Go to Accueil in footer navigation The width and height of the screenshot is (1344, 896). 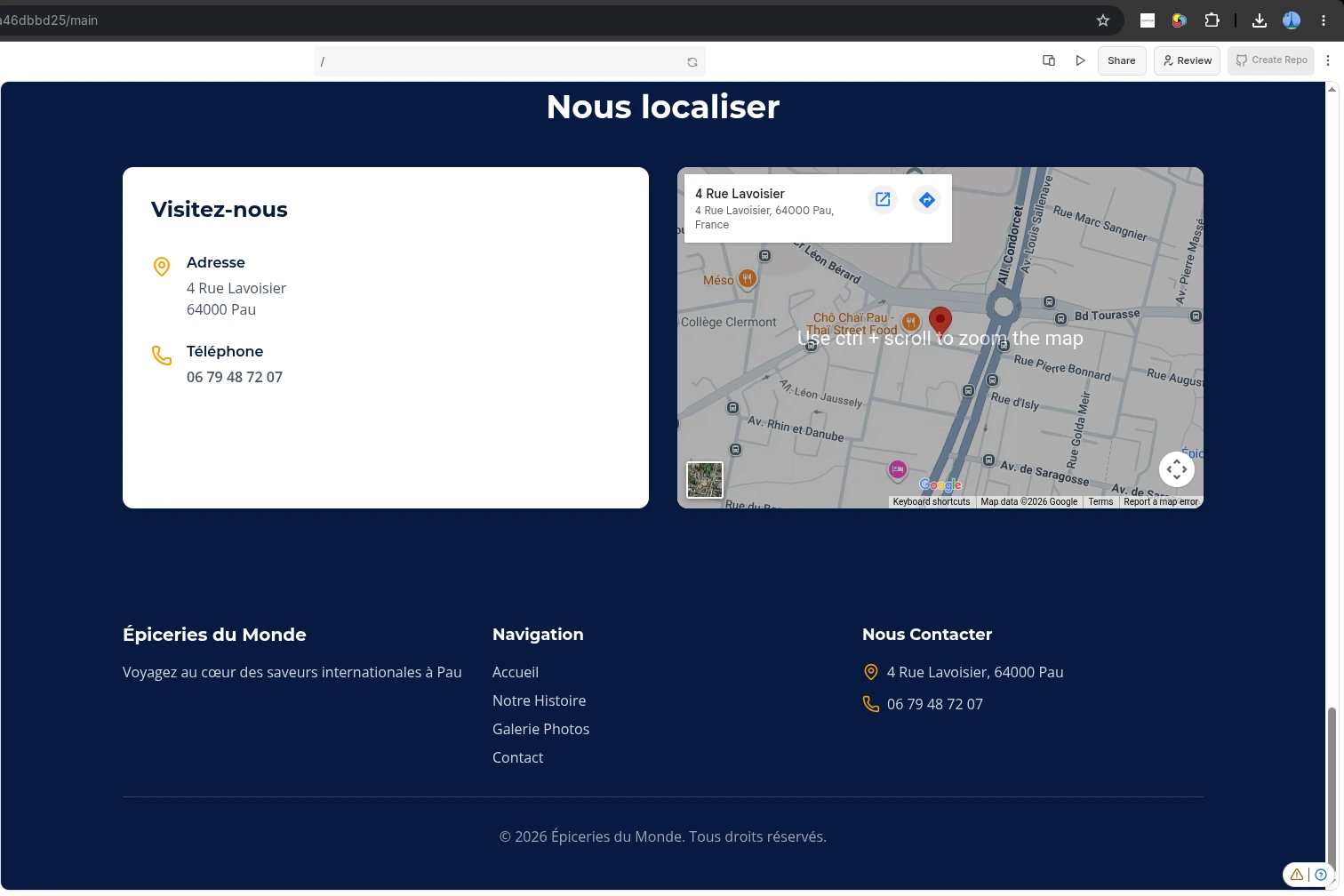tap(516, 672)
